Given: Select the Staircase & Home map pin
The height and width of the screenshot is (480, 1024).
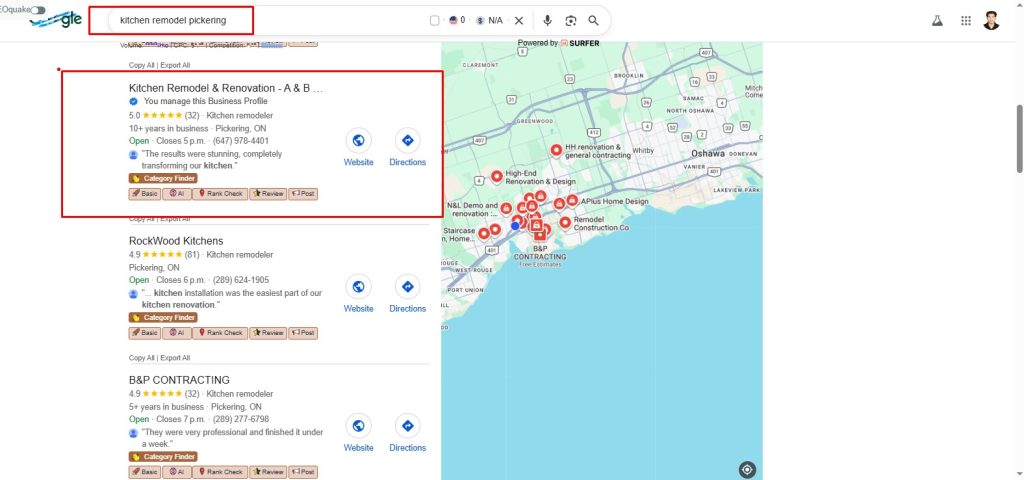Looking at the screenshot, I should (484, 233).
